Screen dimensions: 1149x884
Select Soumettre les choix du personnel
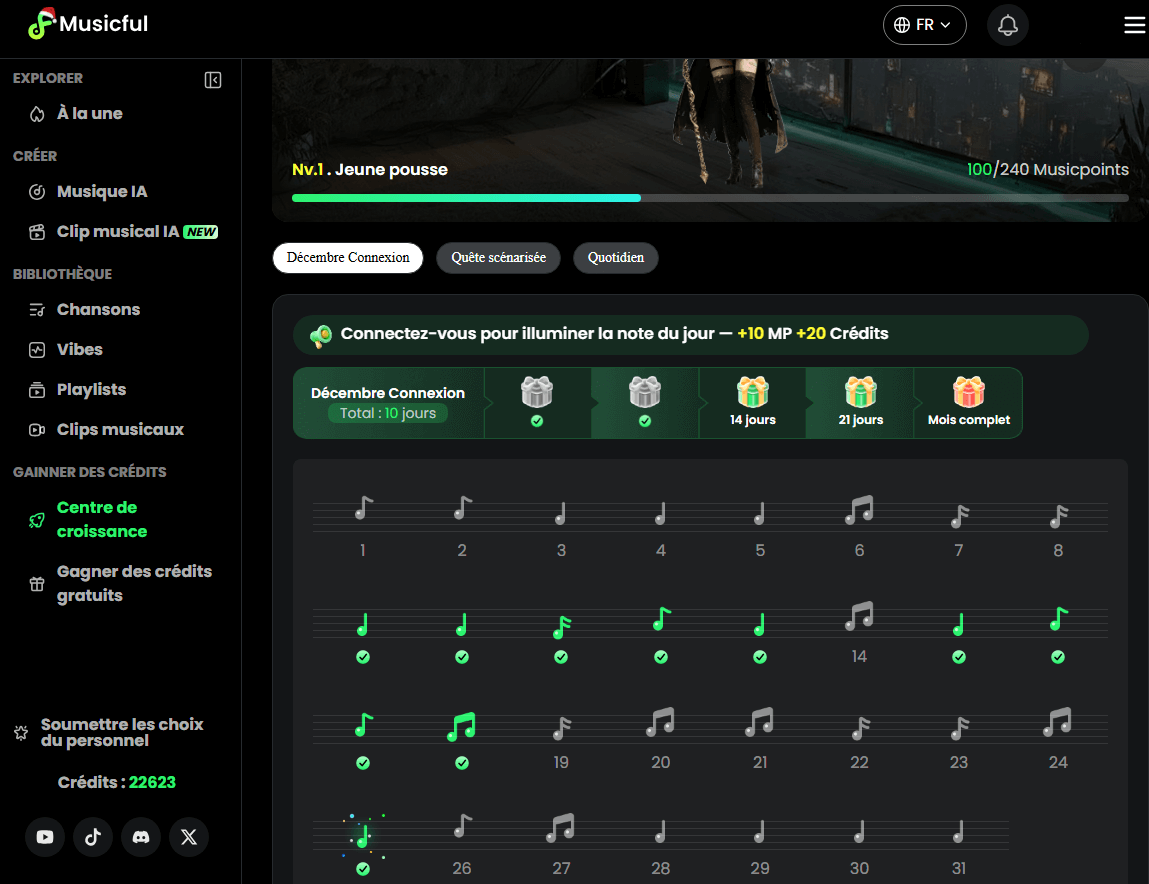point(121,733)
